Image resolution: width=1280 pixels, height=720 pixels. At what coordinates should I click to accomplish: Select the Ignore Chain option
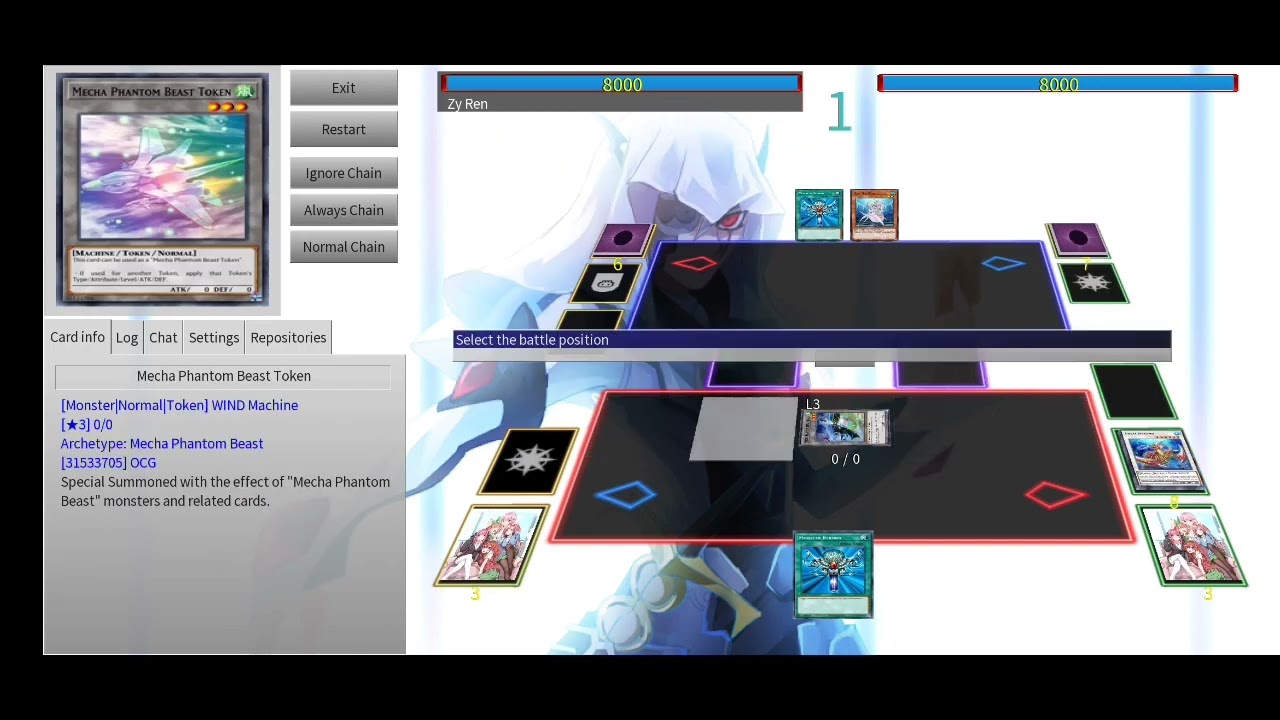pyautogui.click(x=344, y=173)
